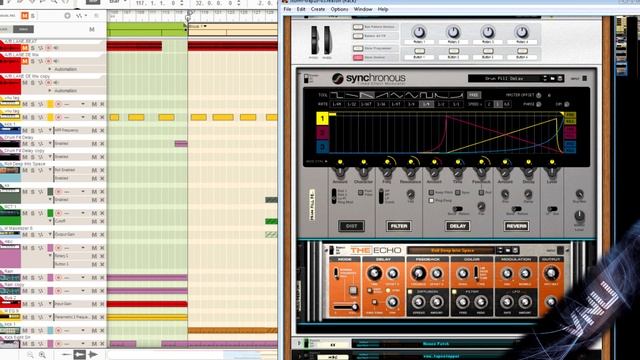Choose yellow modulation curve 1 in Synchronous
Image resolution: width=640 pixels, height=360 pixels.
click(322, 118)
